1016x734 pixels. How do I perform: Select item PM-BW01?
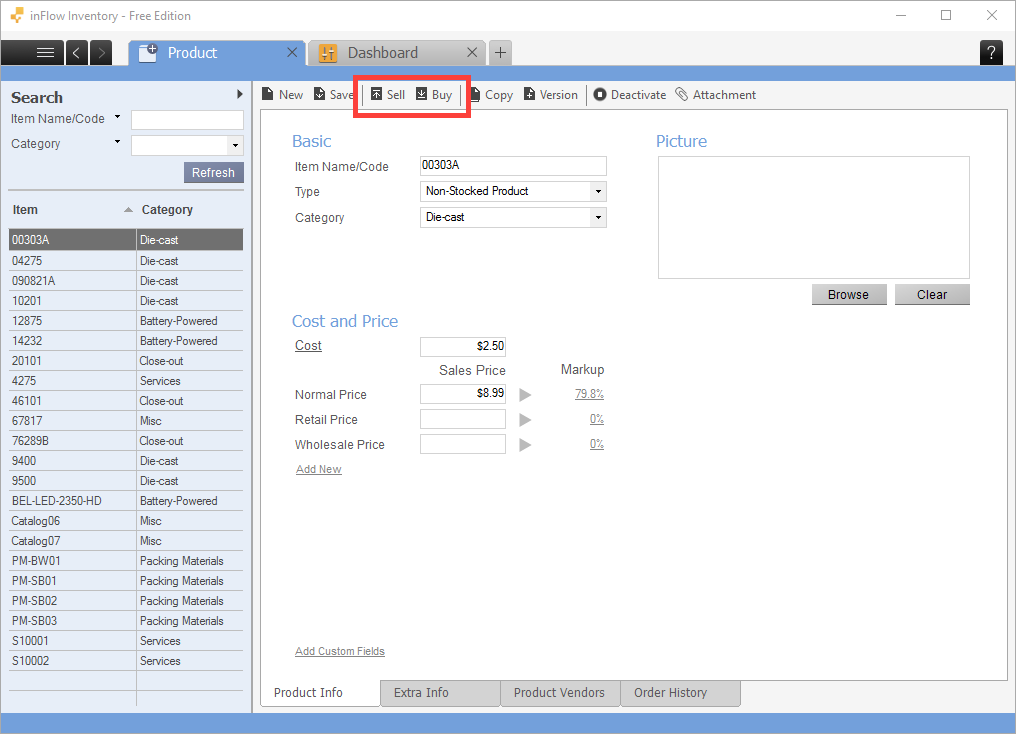tap(126, 560)
